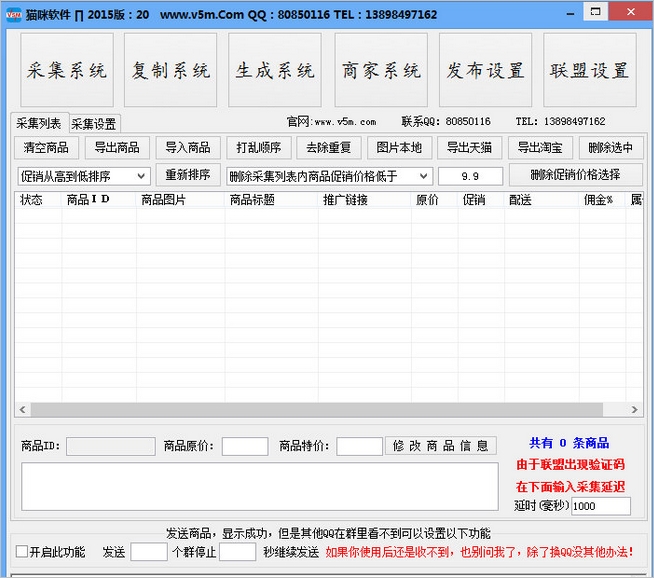Viewport: 654px width, 578px height.
Task: Click the V5M app icon in title bar
Action: tap(14, 15)
